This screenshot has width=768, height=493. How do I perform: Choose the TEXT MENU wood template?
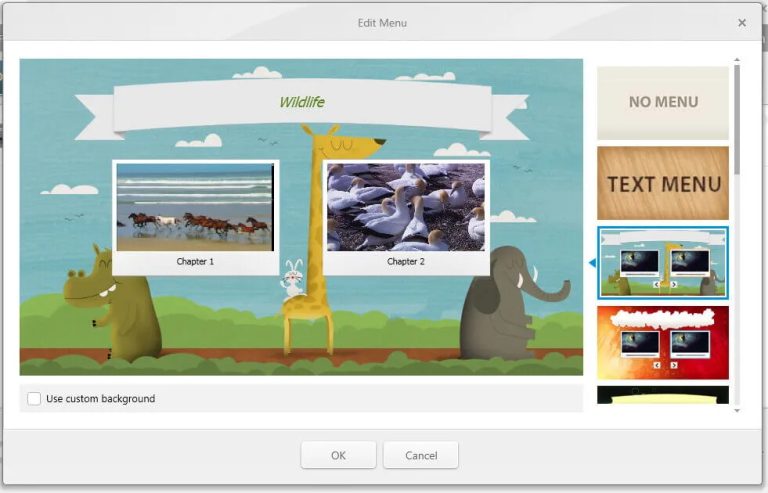point(662,183)
